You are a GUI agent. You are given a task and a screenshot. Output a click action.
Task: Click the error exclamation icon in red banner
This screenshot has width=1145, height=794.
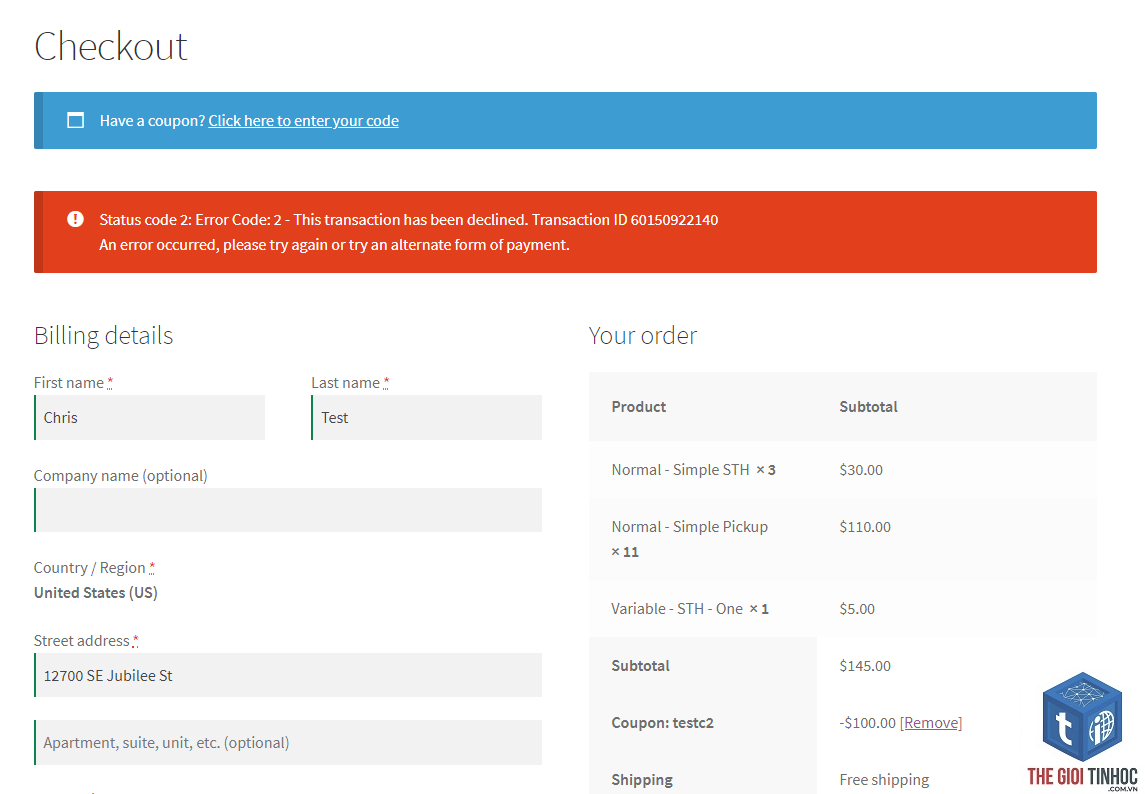pos(75,219)
